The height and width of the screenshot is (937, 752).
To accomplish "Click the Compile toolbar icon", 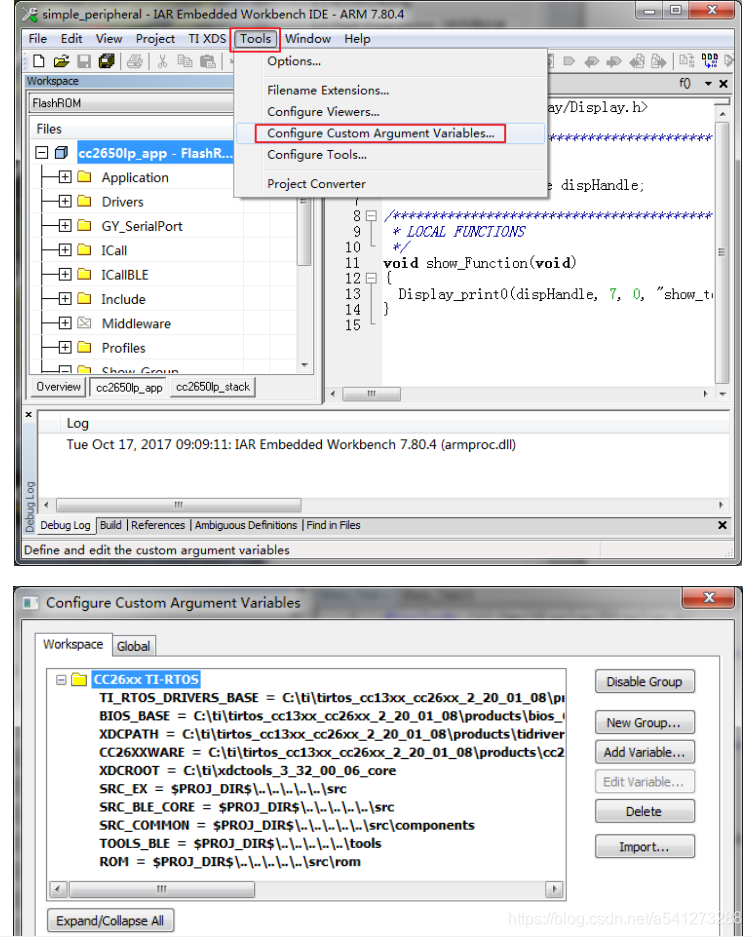I will point(687,61).
